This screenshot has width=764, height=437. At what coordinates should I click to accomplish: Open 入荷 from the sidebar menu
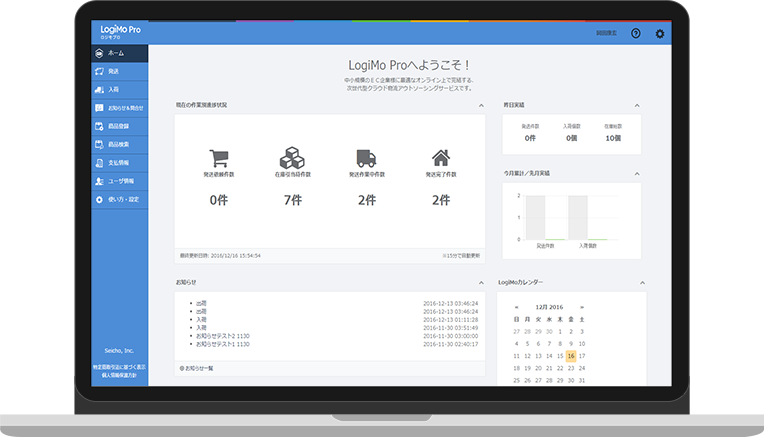point(119,89)
